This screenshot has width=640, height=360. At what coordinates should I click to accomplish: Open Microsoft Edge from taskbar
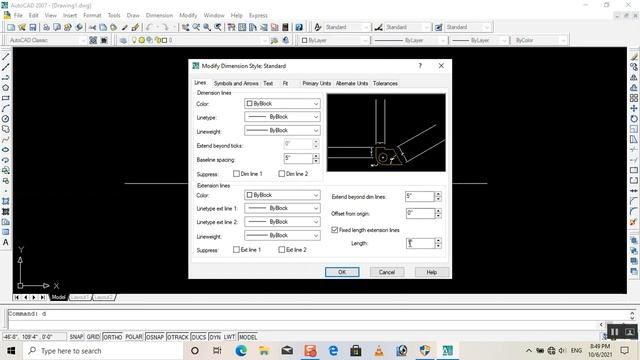[241, 351]
